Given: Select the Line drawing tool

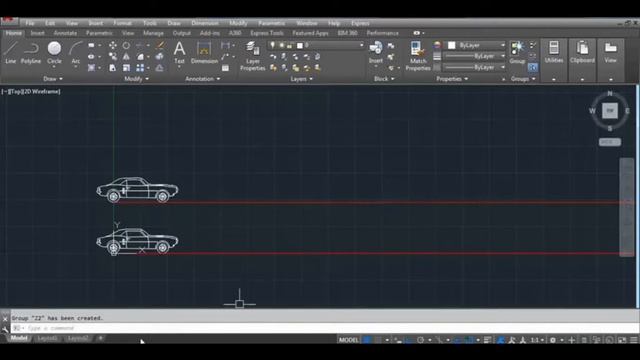Looking at the screenshot, I should (11, 52).
